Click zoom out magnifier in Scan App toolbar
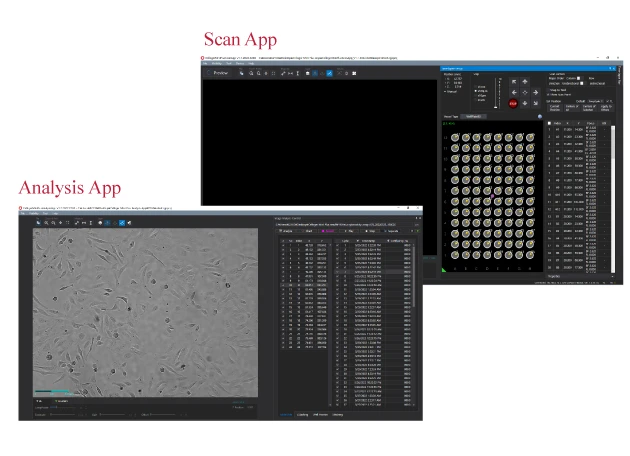Viewport: 630px width, 456px height. tap(259, 73)
